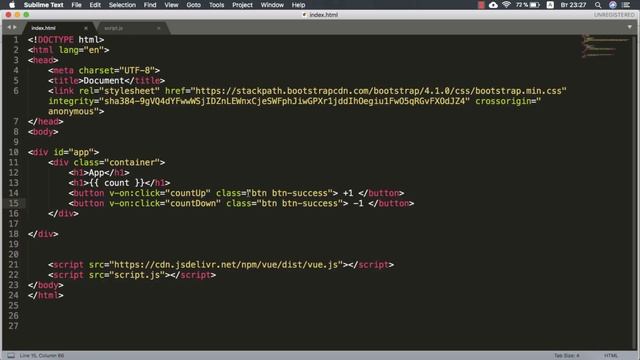Open cloud upload status icon
640x360 pixels.
tap(493, 5)
